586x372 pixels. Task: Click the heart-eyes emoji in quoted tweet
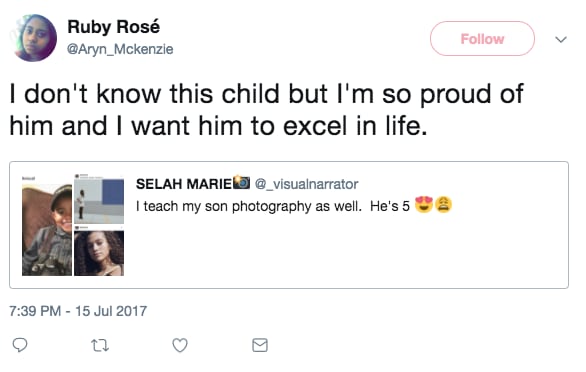[424, 205]
